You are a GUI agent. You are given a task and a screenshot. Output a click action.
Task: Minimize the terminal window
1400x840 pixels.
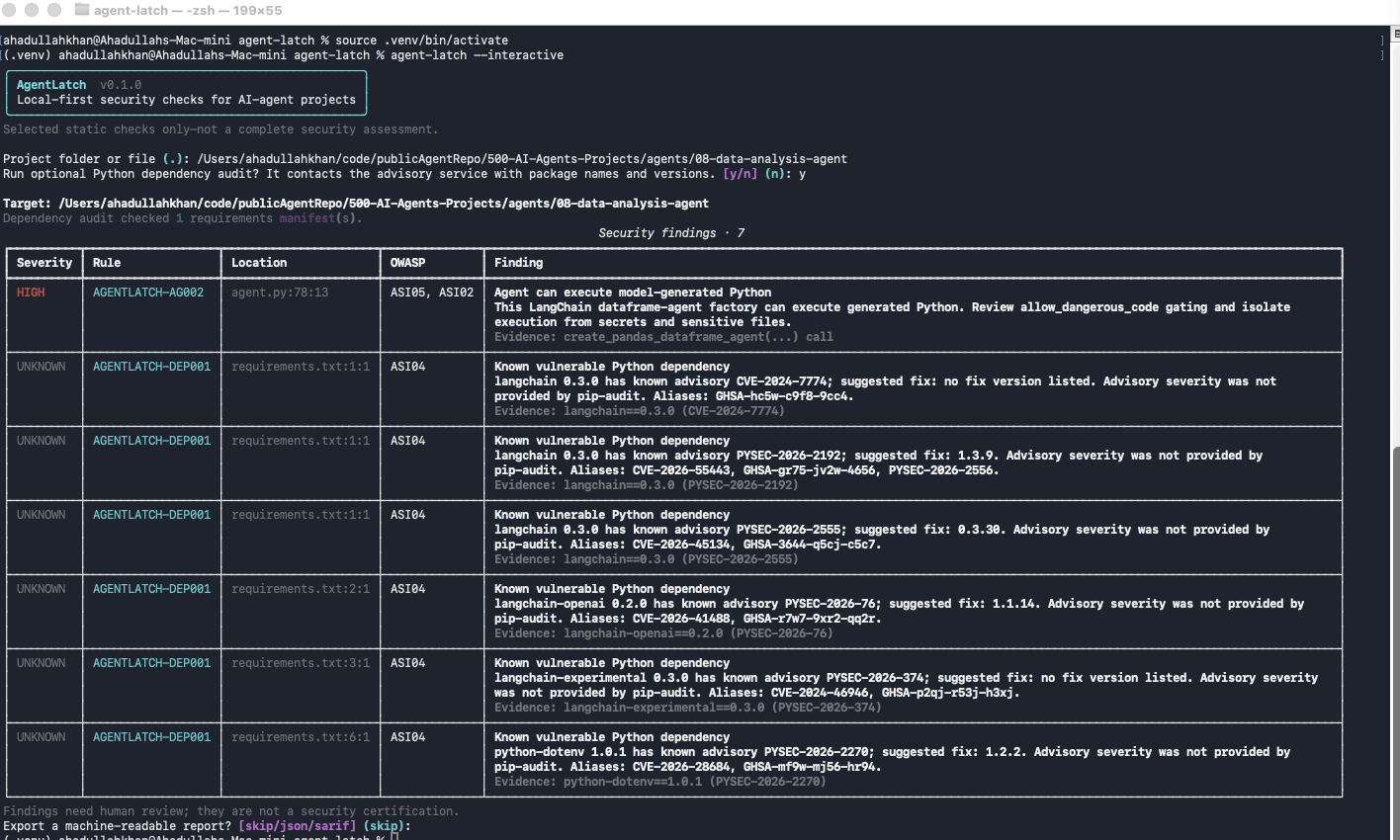[32, 10]
